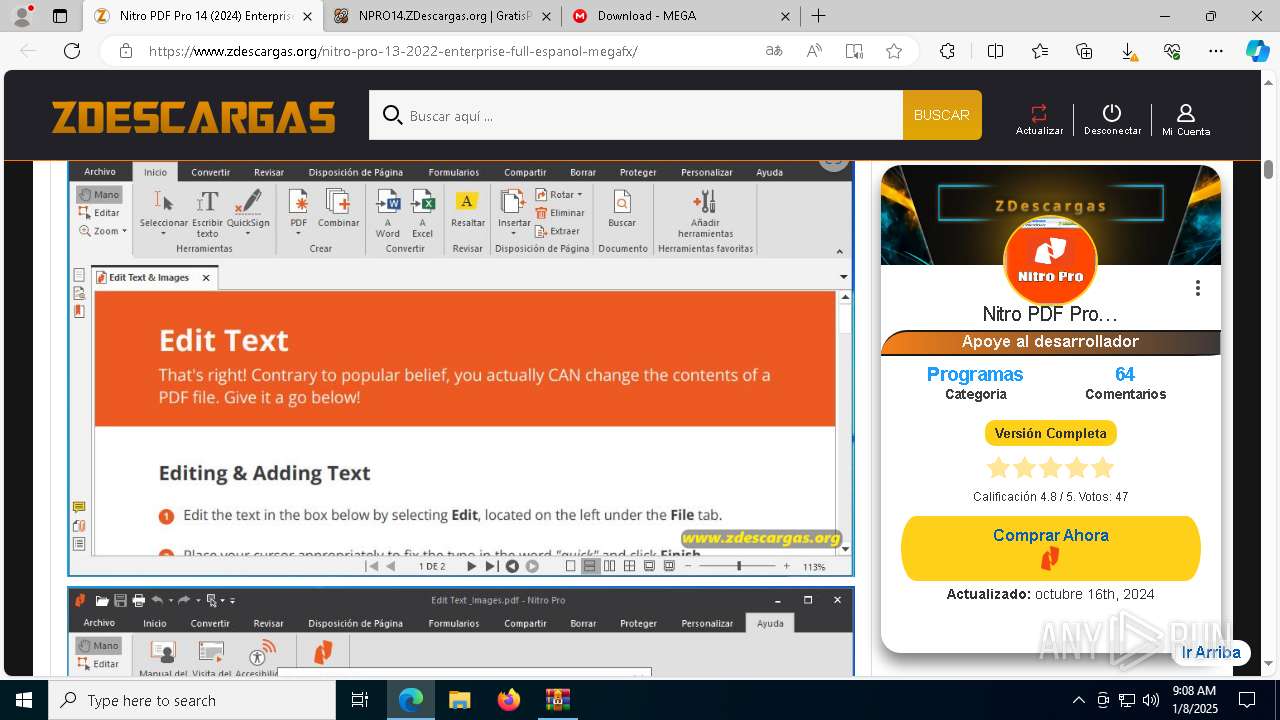Toggle the Split screen icon

pyautogui.click(x=995, y=51)
